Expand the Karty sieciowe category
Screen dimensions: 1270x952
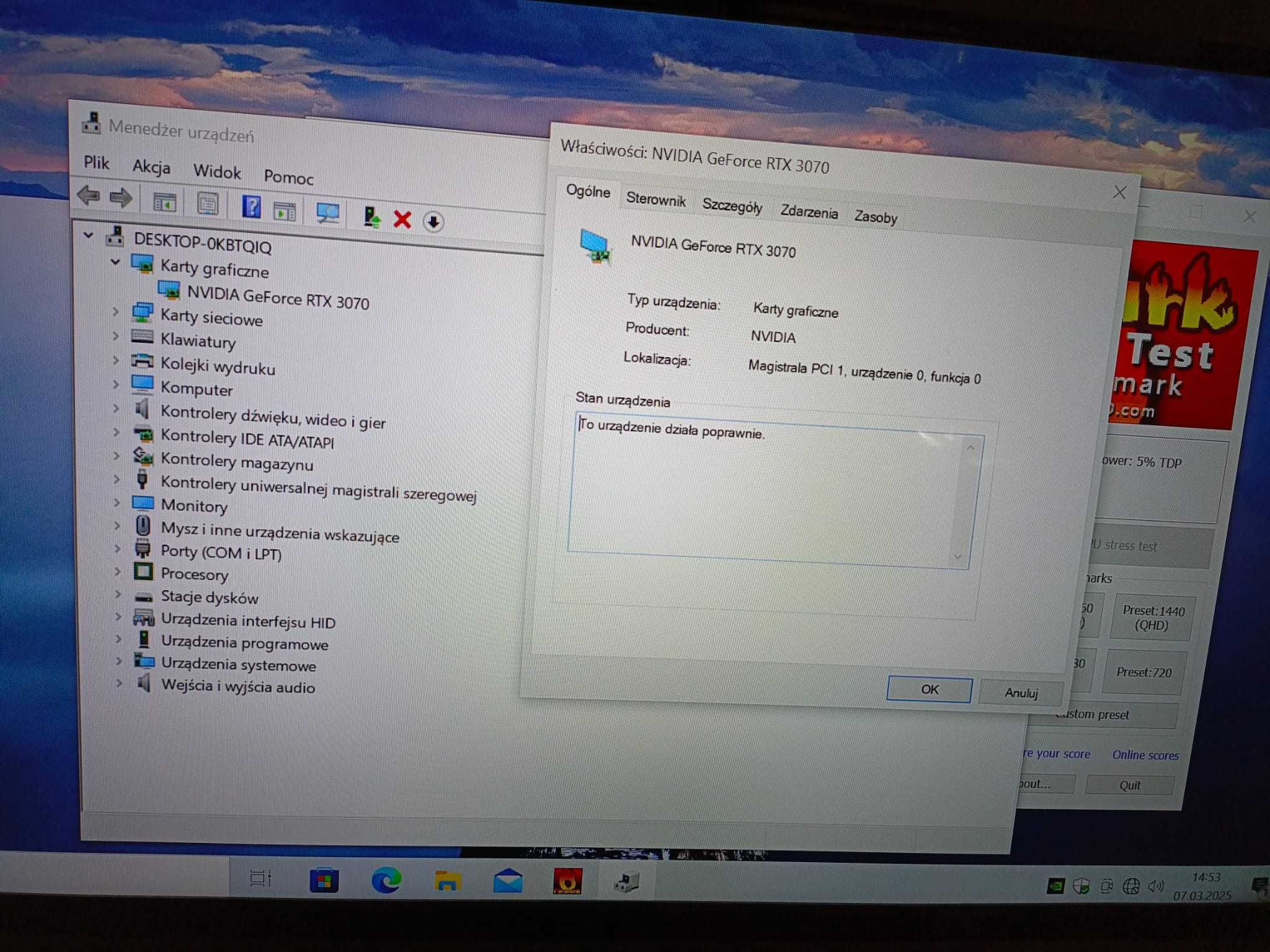(115, 311)
